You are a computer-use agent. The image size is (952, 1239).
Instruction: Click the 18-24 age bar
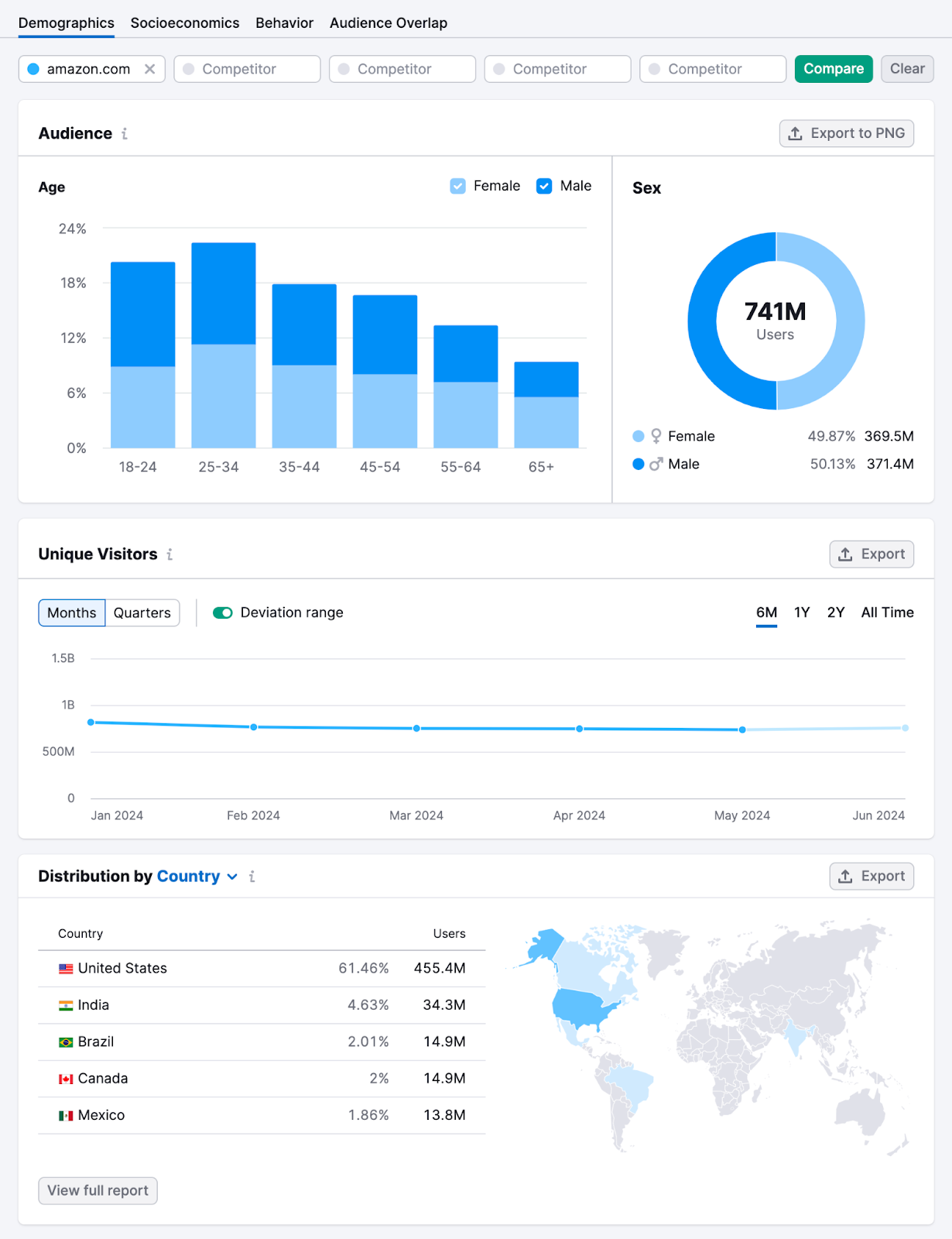coord(143,355)
